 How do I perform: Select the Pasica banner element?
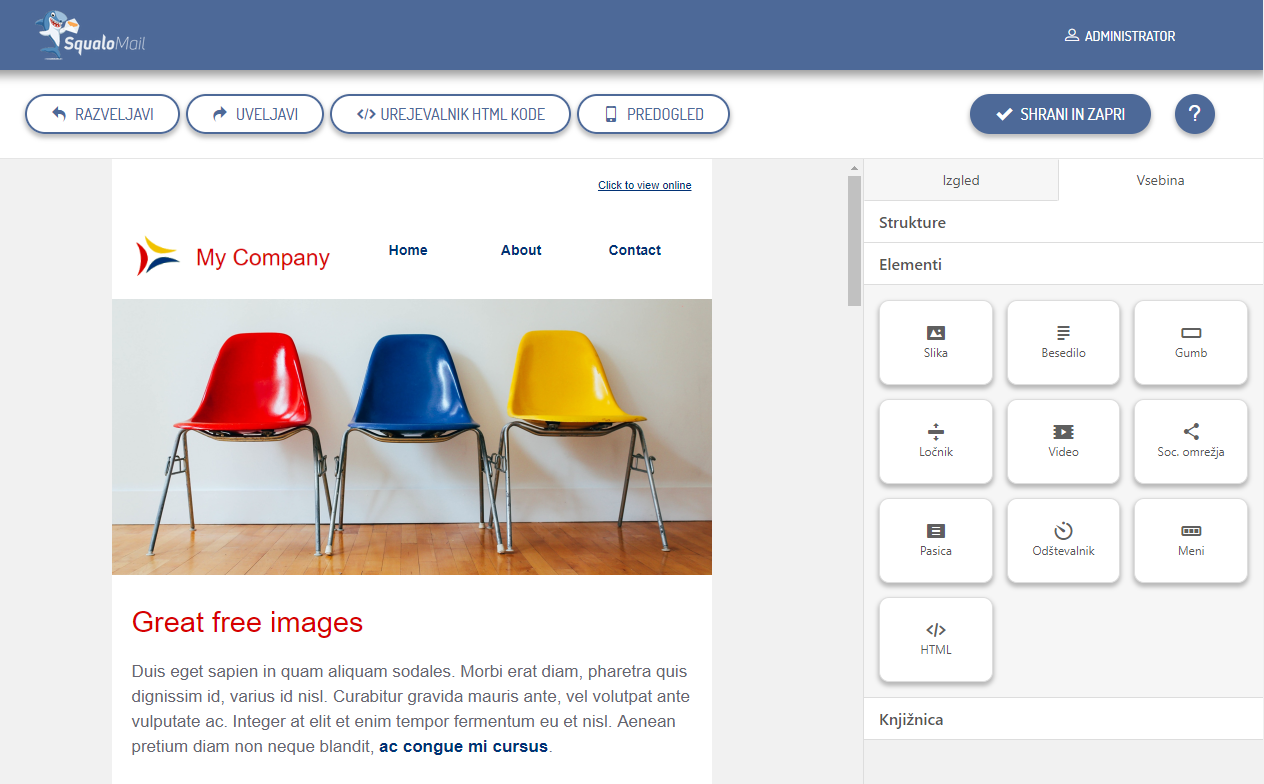(936, 540)
